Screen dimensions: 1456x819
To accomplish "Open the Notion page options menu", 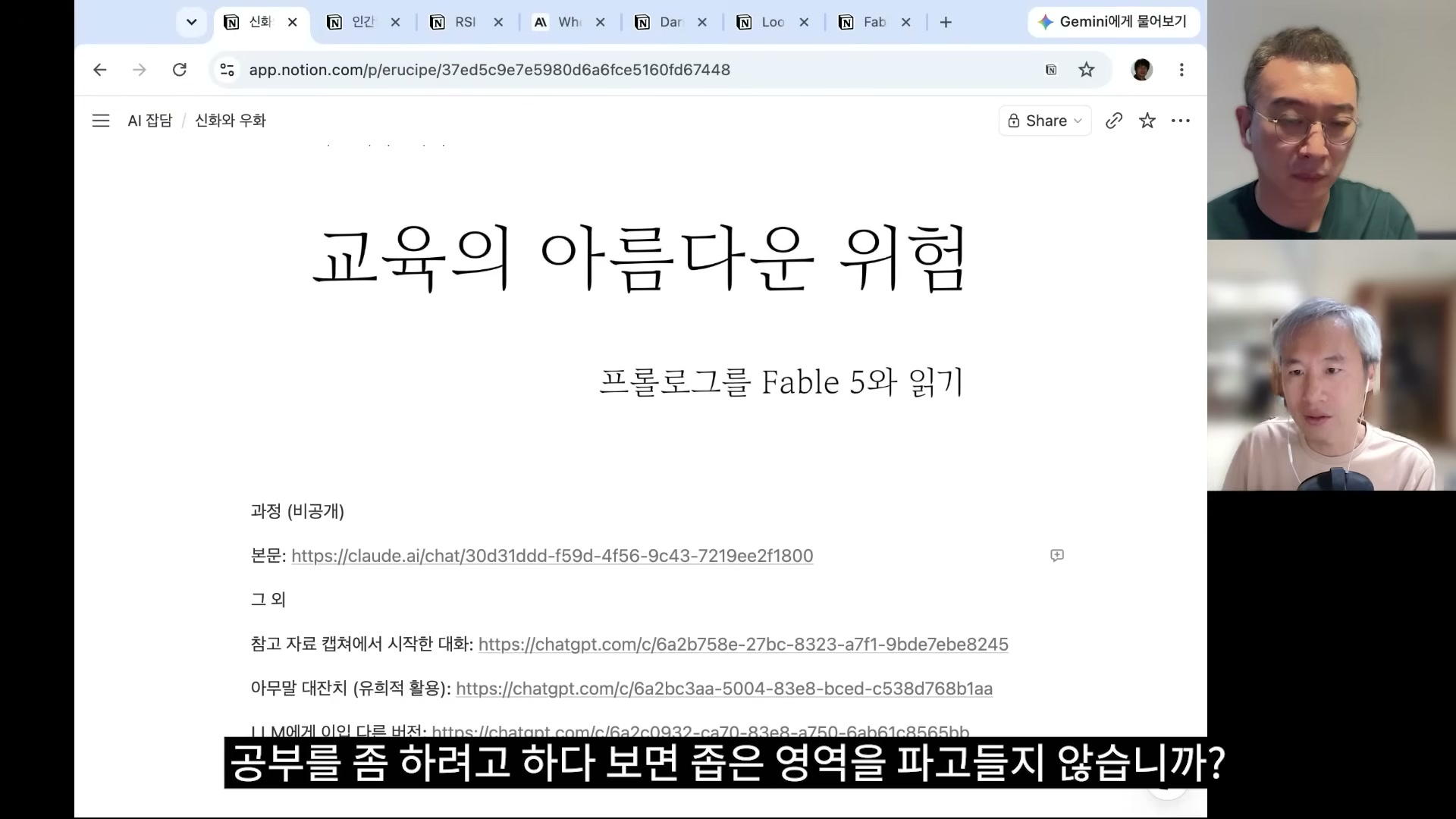I will pyautogui.click(x=1181, y=121).
